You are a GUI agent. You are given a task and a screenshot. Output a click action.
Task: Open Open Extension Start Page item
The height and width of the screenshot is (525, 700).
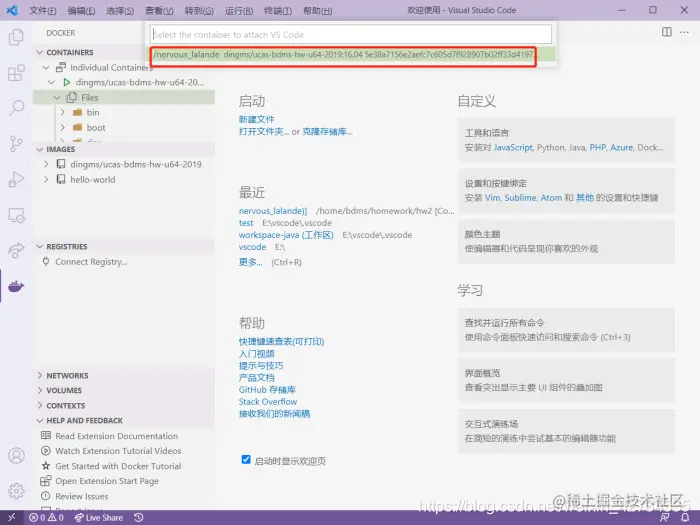click(107, 481)
